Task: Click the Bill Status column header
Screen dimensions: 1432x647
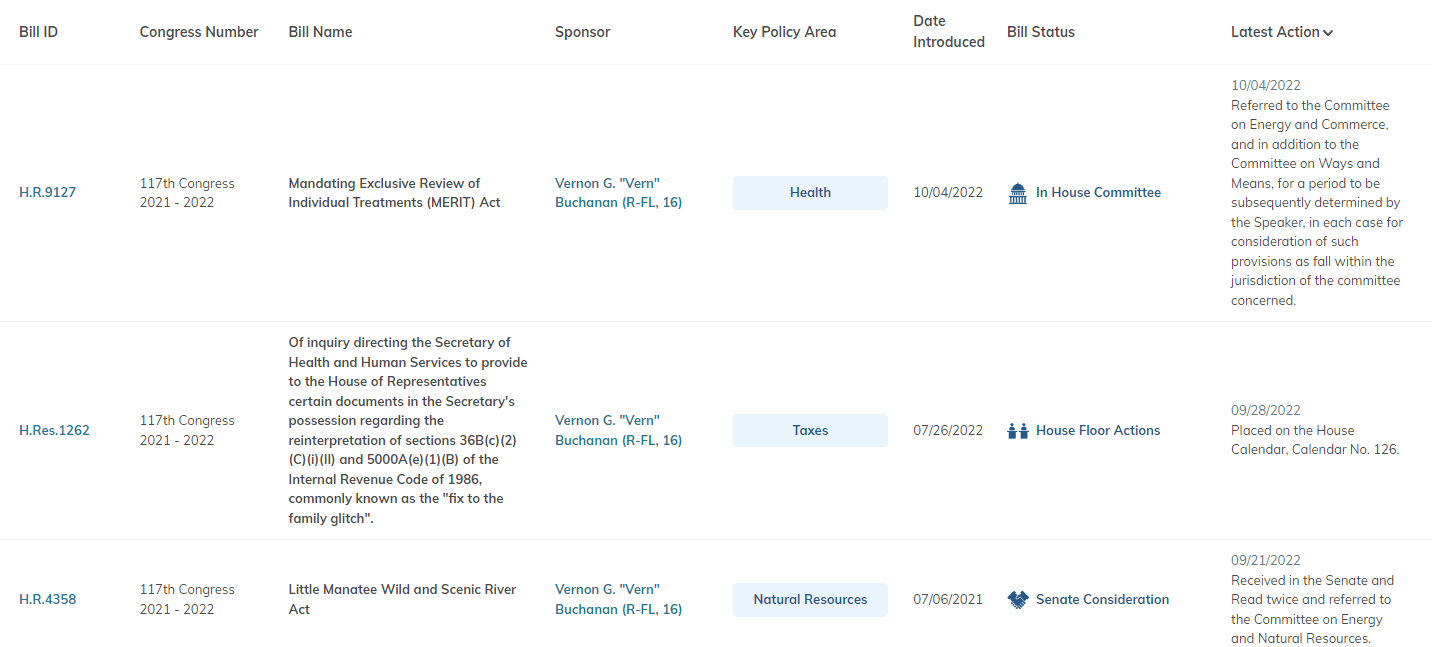Action: pos(1040,32)
